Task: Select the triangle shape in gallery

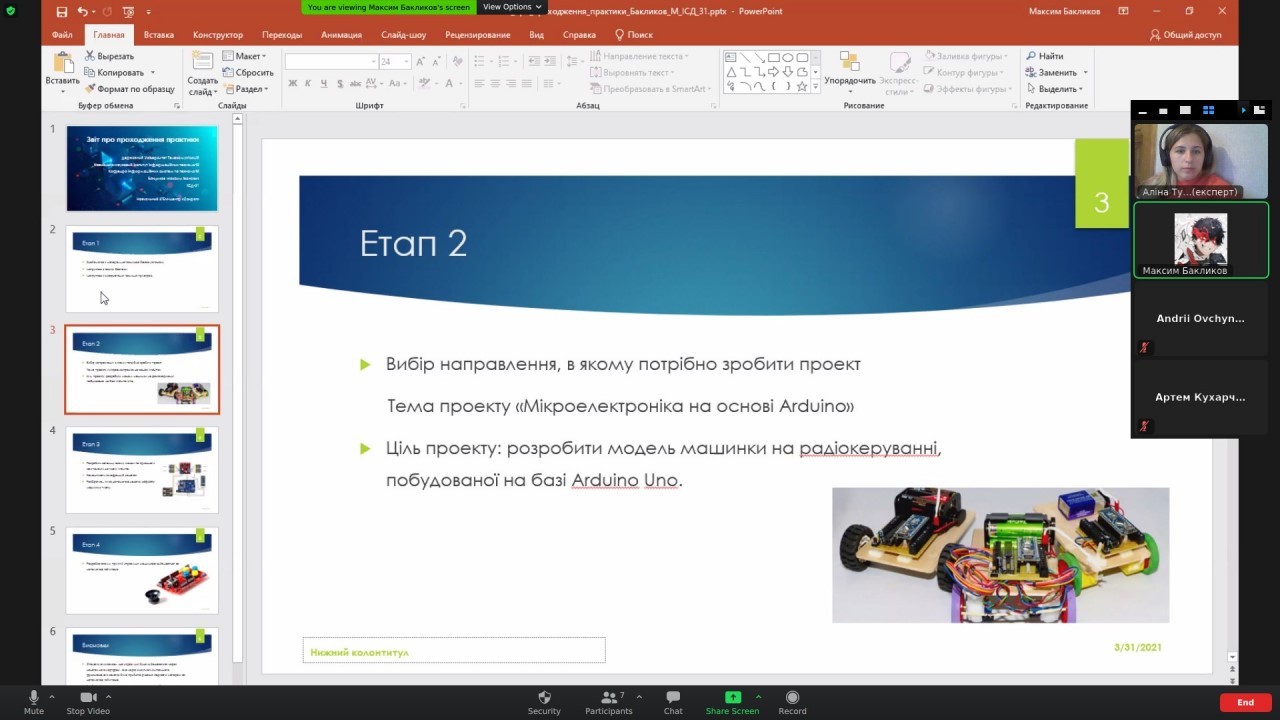Action: pyautogui.click(x=731, y=72)
